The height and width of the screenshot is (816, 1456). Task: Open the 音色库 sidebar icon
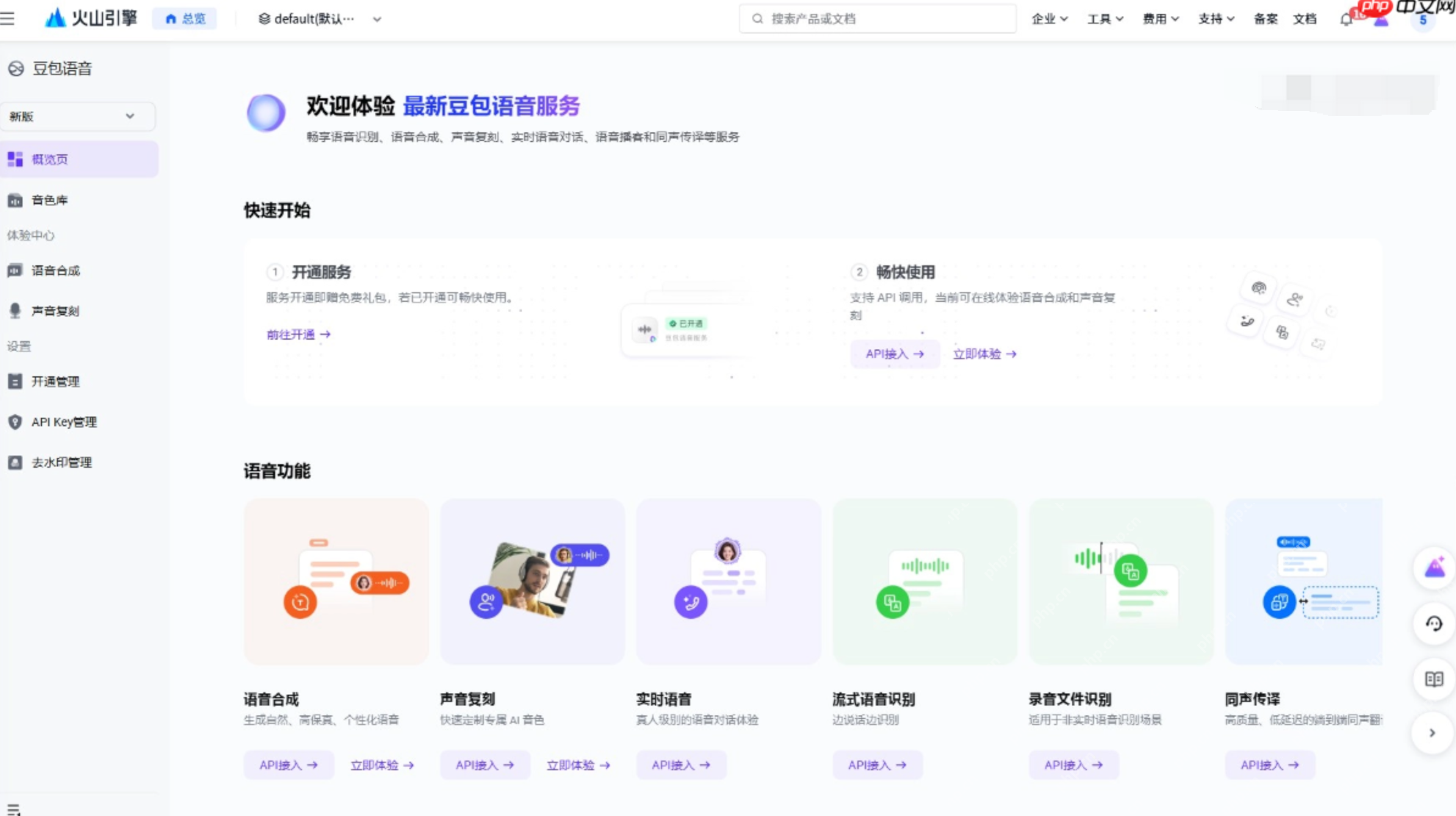point(51,199)
